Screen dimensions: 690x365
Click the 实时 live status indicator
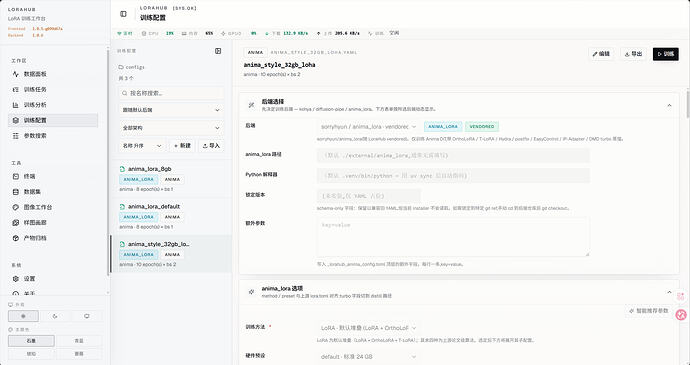tap(125, 33)
